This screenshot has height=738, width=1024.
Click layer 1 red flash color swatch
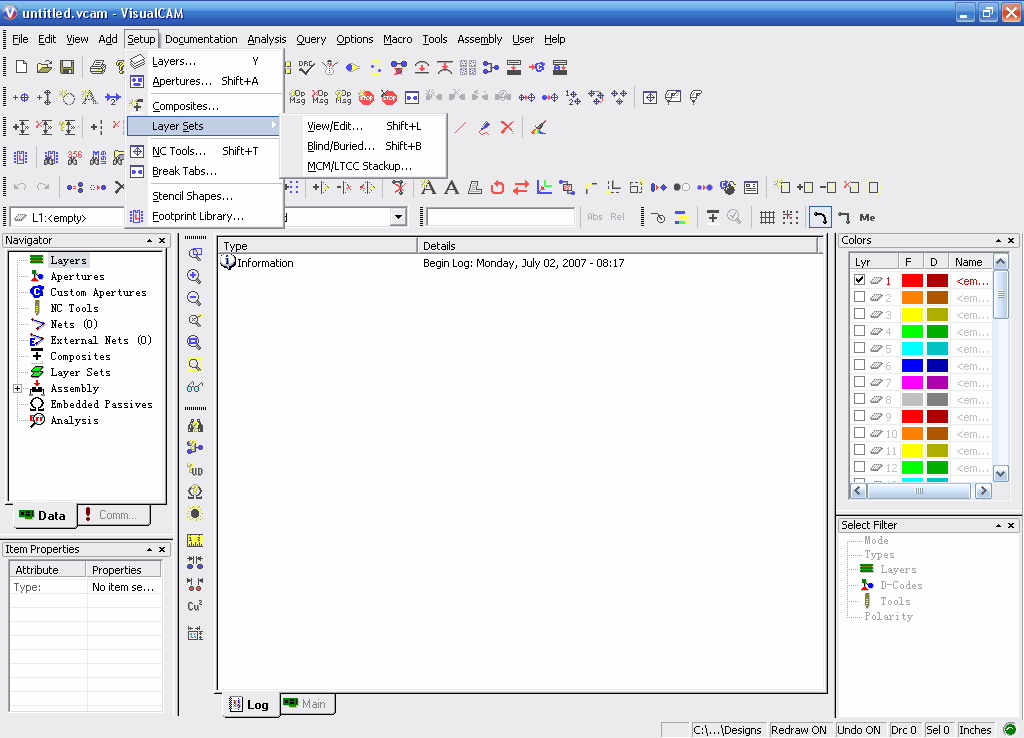[x=912, y=281]
